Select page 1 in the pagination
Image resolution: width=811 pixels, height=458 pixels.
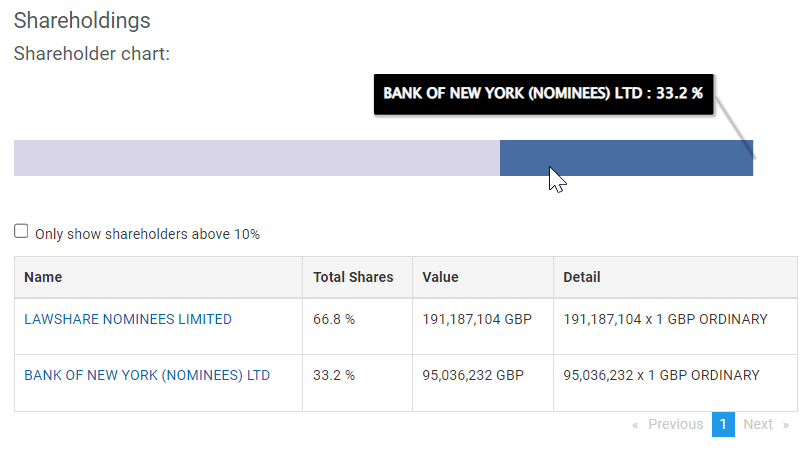point(723,424)
